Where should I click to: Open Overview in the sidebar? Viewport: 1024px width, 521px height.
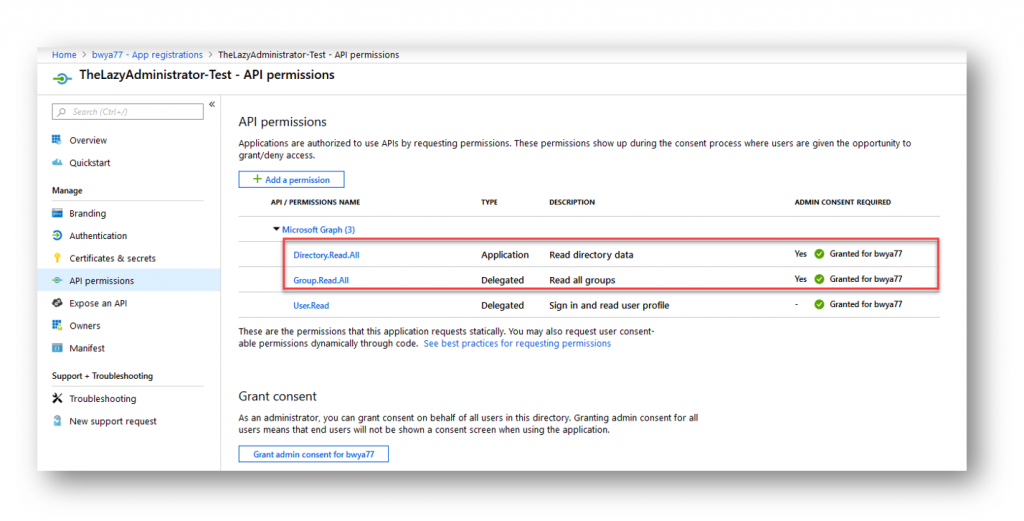(88, 140)
